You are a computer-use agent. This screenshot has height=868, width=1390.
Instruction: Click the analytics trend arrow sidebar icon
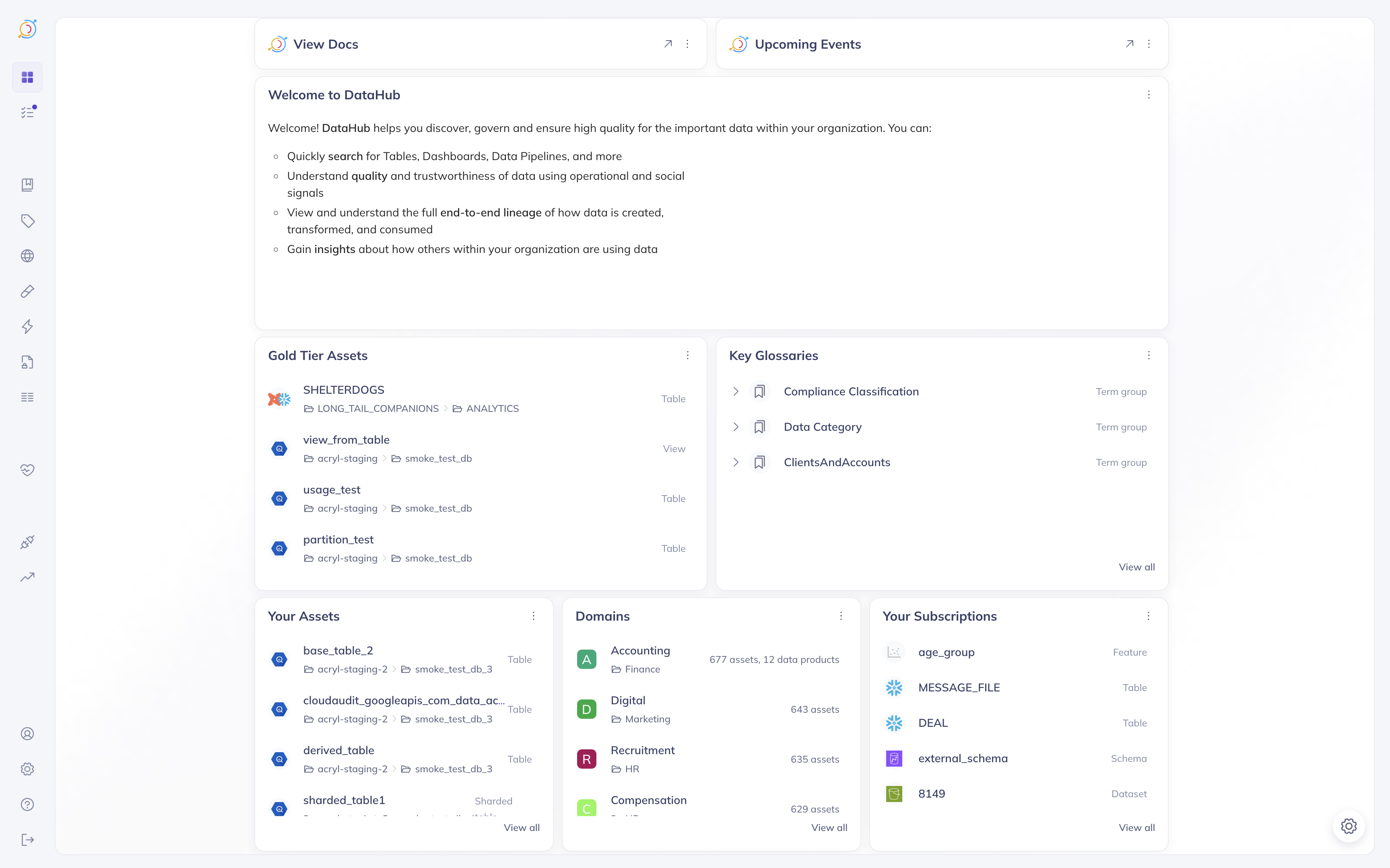point(27,577)
